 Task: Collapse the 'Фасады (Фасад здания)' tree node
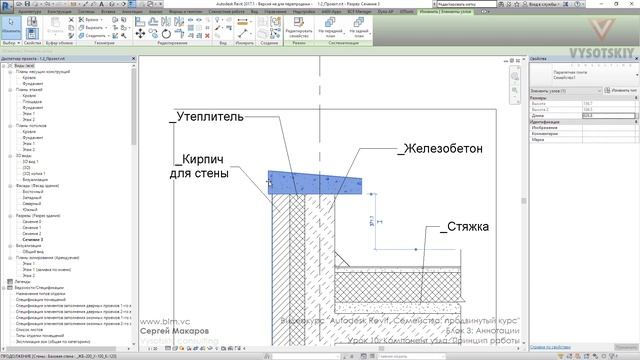coord(10,186)
